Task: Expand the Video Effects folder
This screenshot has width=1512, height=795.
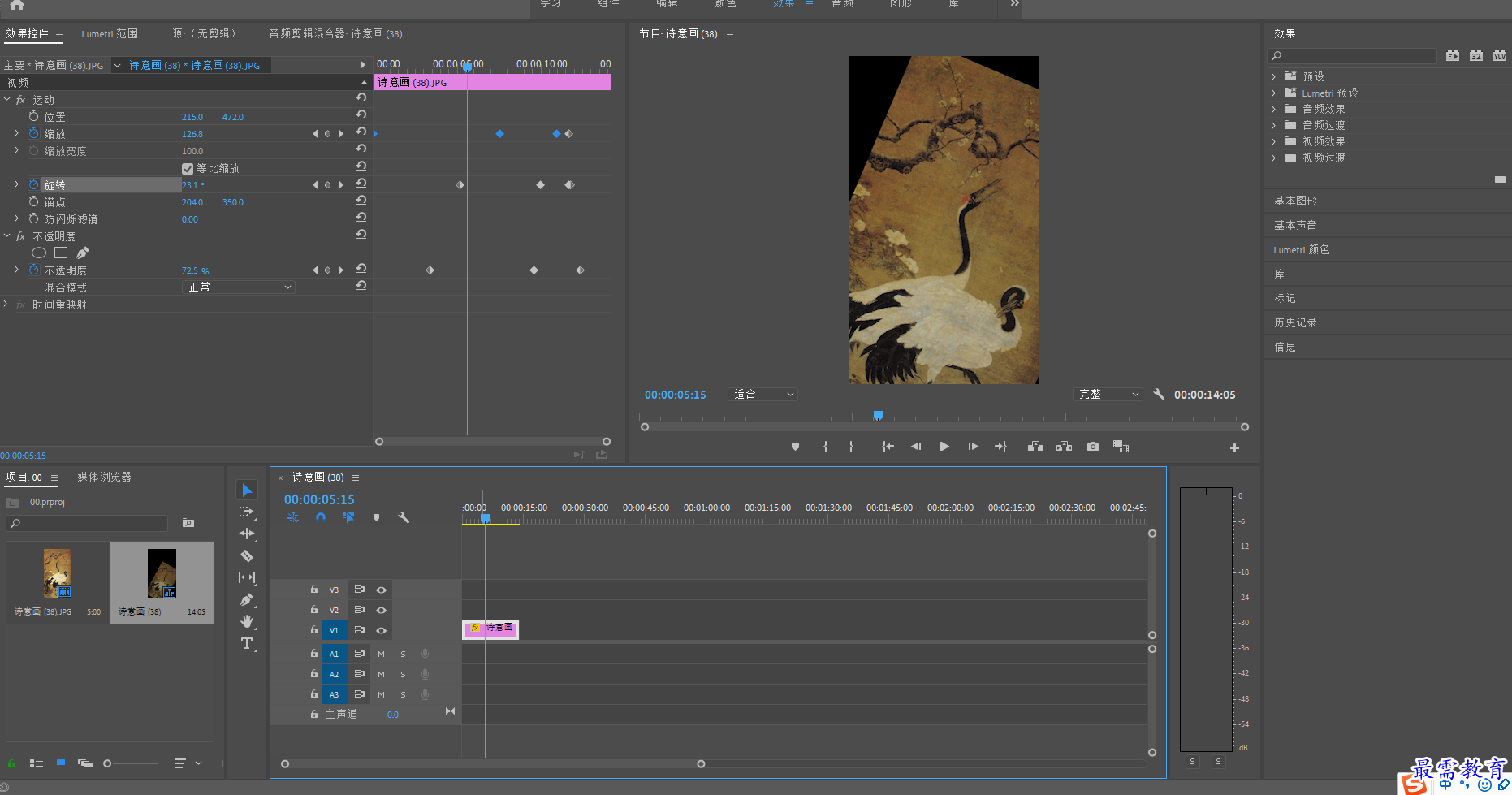Action: (x=1274, y=141)
